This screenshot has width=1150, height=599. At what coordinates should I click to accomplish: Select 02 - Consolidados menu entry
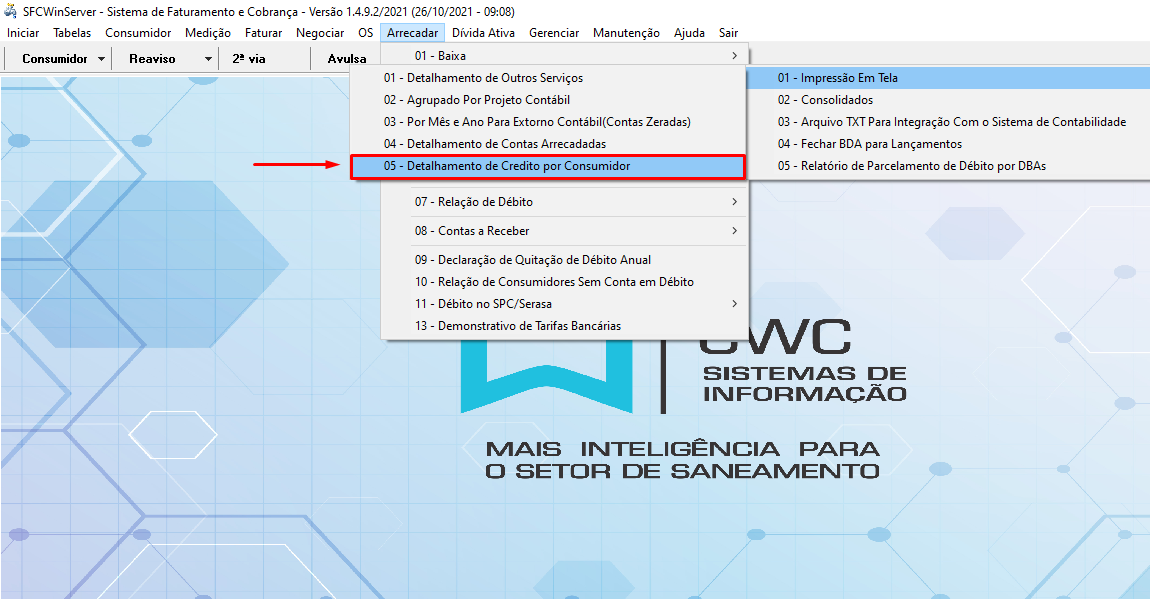point(825,100)
